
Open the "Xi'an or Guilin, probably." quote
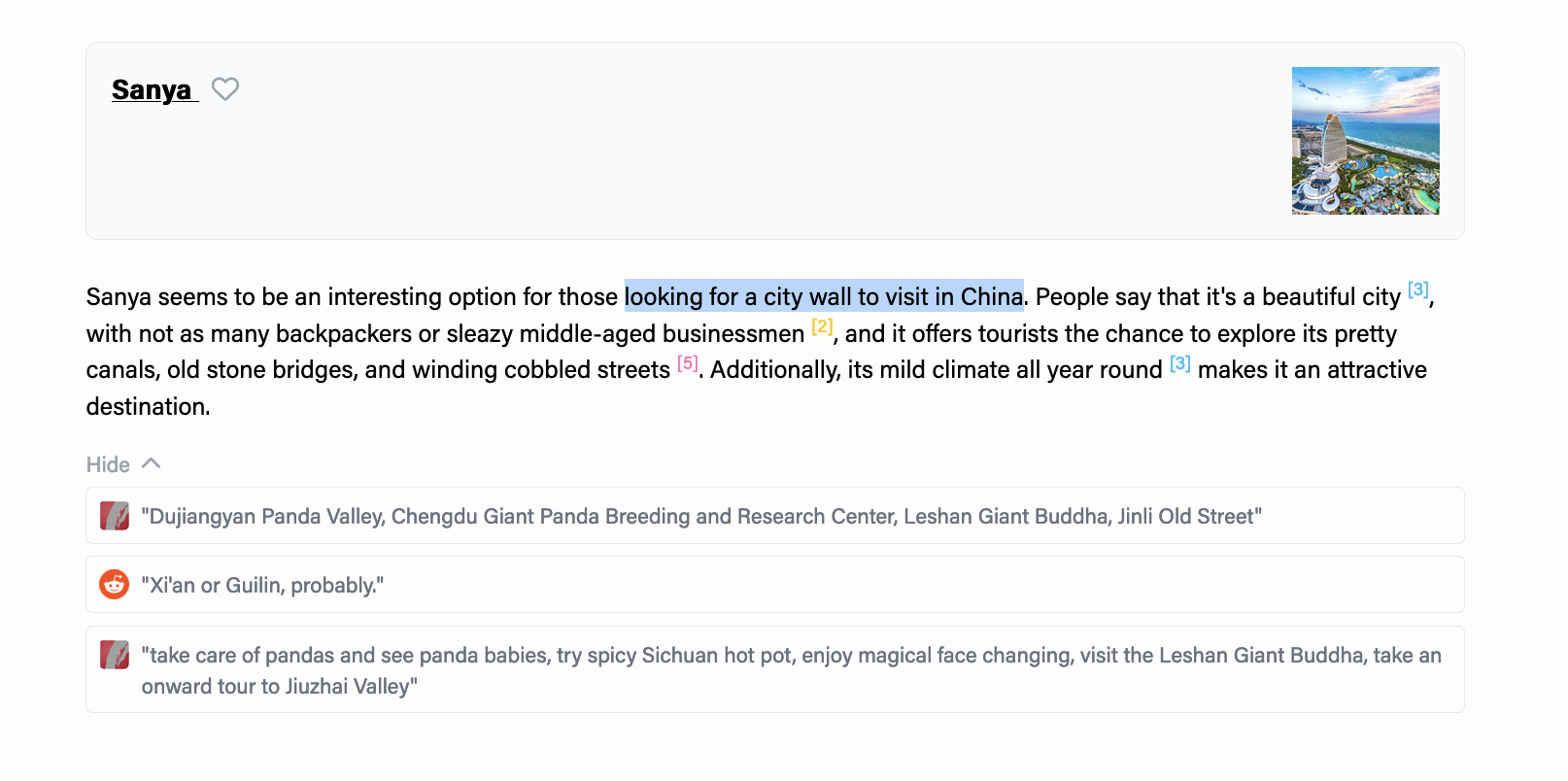click(x=262, y=586)
